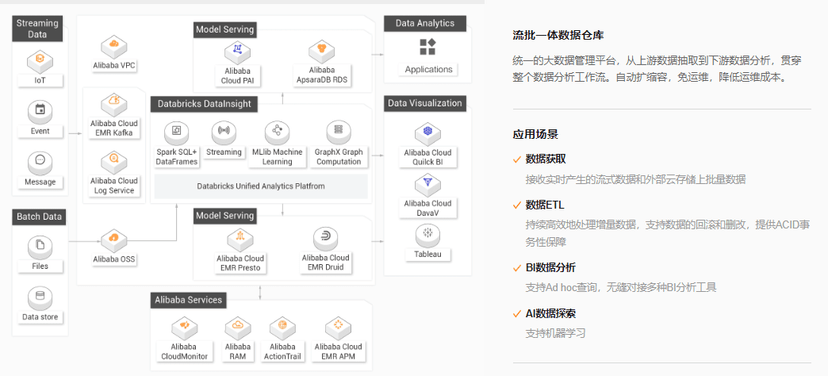Click the Spark SQL+ DataFrames icon

[176, 132]
